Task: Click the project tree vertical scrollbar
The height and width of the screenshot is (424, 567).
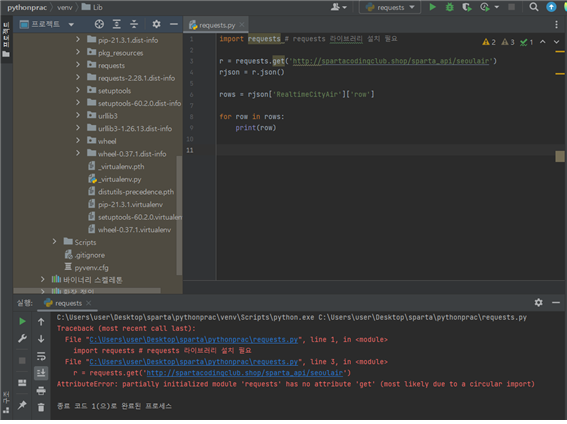Action: [179, 215]
